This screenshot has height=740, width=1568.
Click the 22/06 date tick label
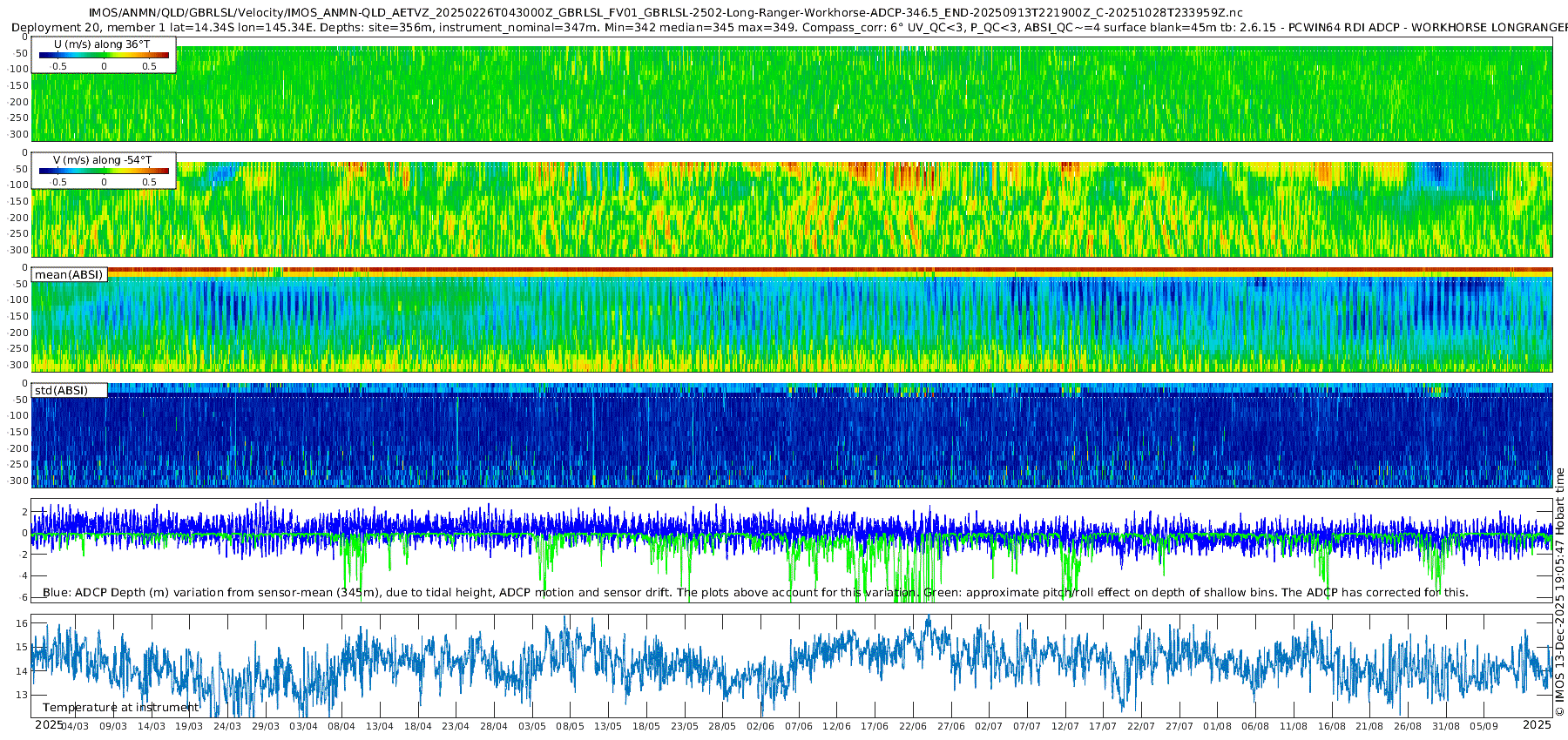click(x=913, y=726)
